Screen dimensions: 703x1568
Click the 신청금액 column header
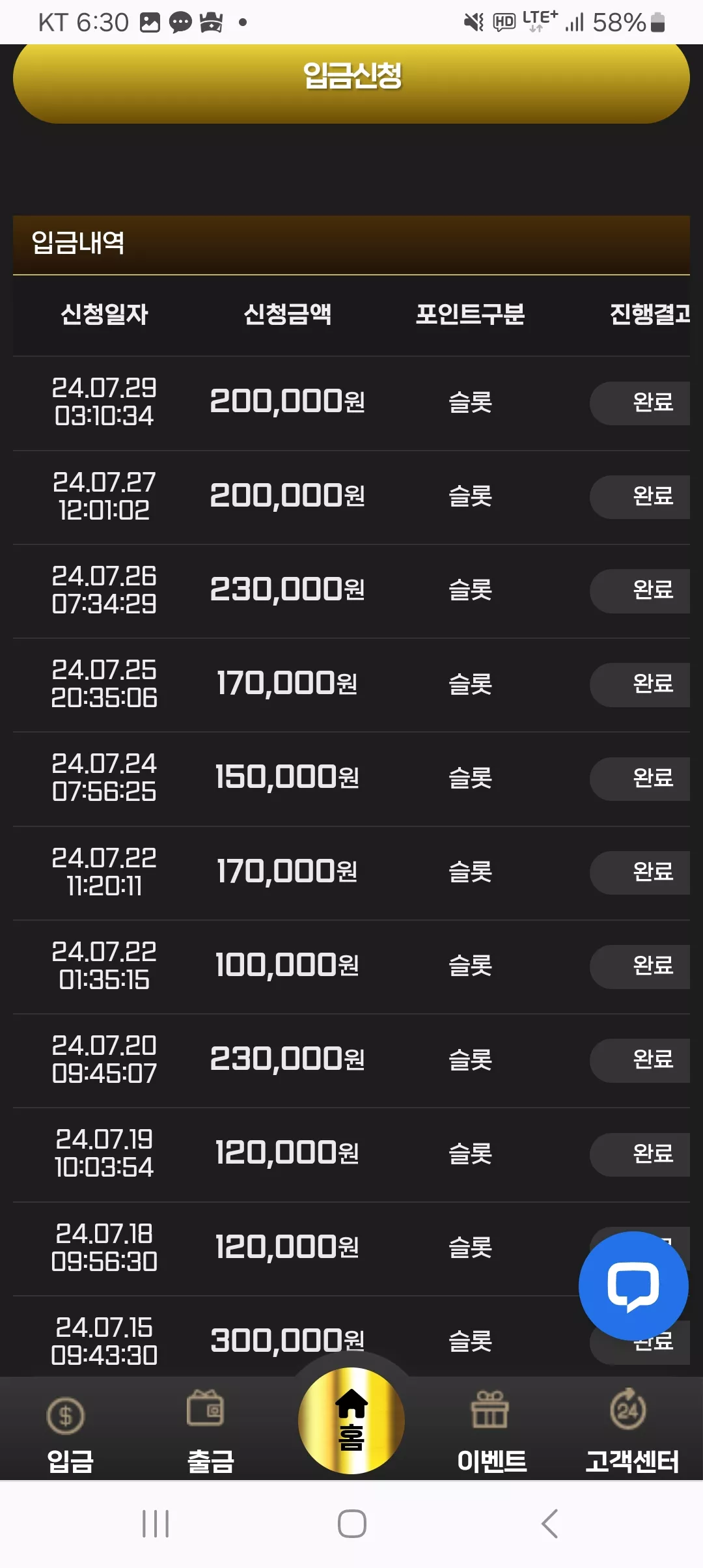coord(287,315)
